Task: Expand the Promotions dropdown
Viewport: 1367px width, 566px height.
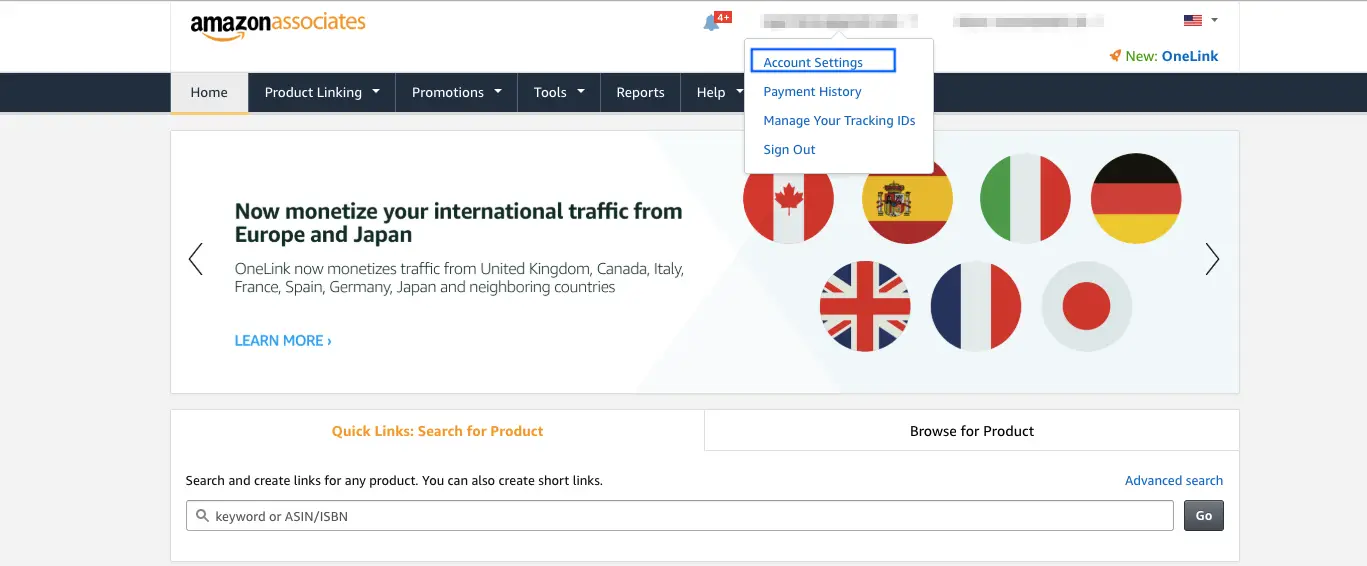Action: 457,92
